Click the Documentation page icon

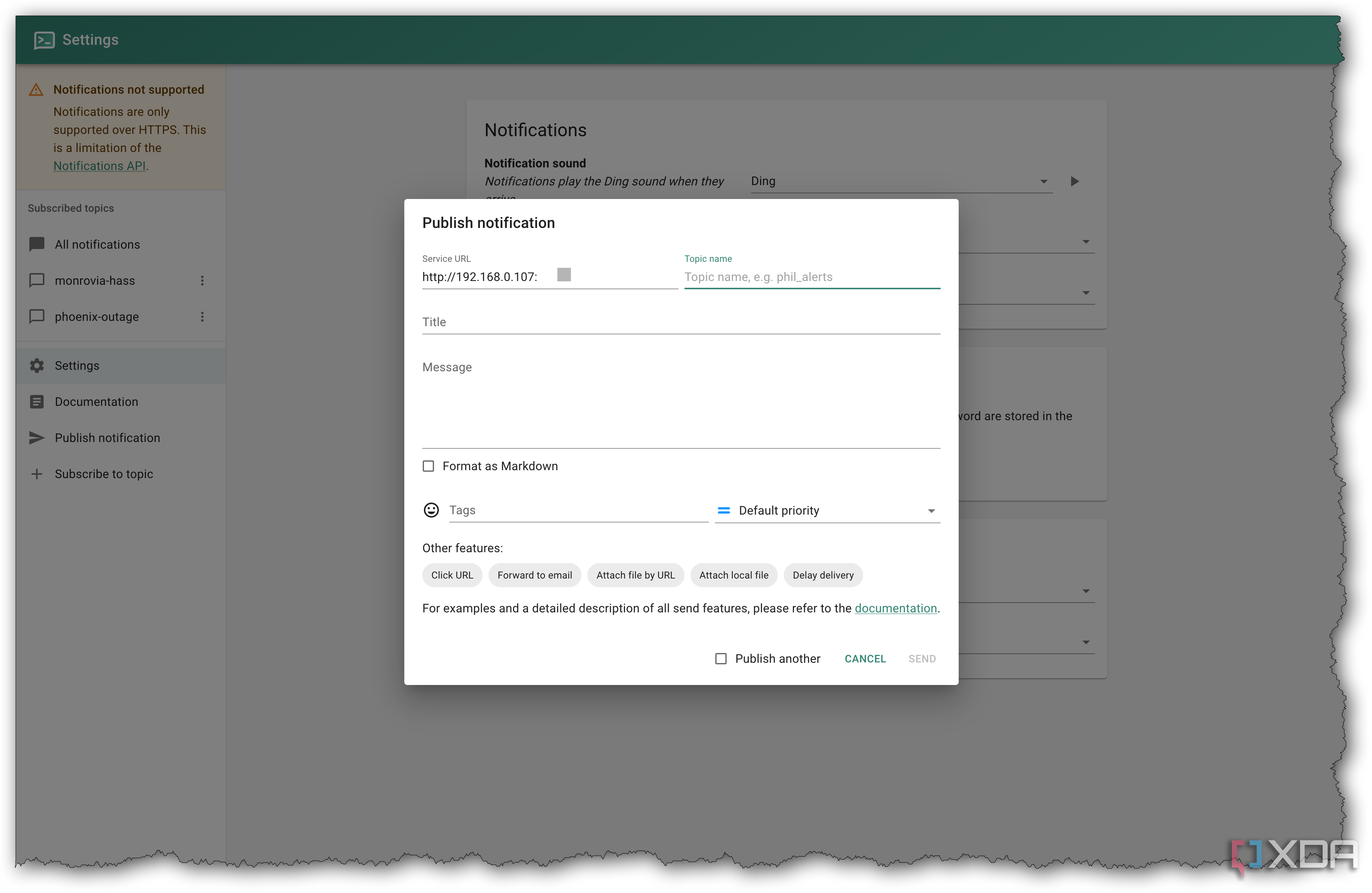[37, 402]
